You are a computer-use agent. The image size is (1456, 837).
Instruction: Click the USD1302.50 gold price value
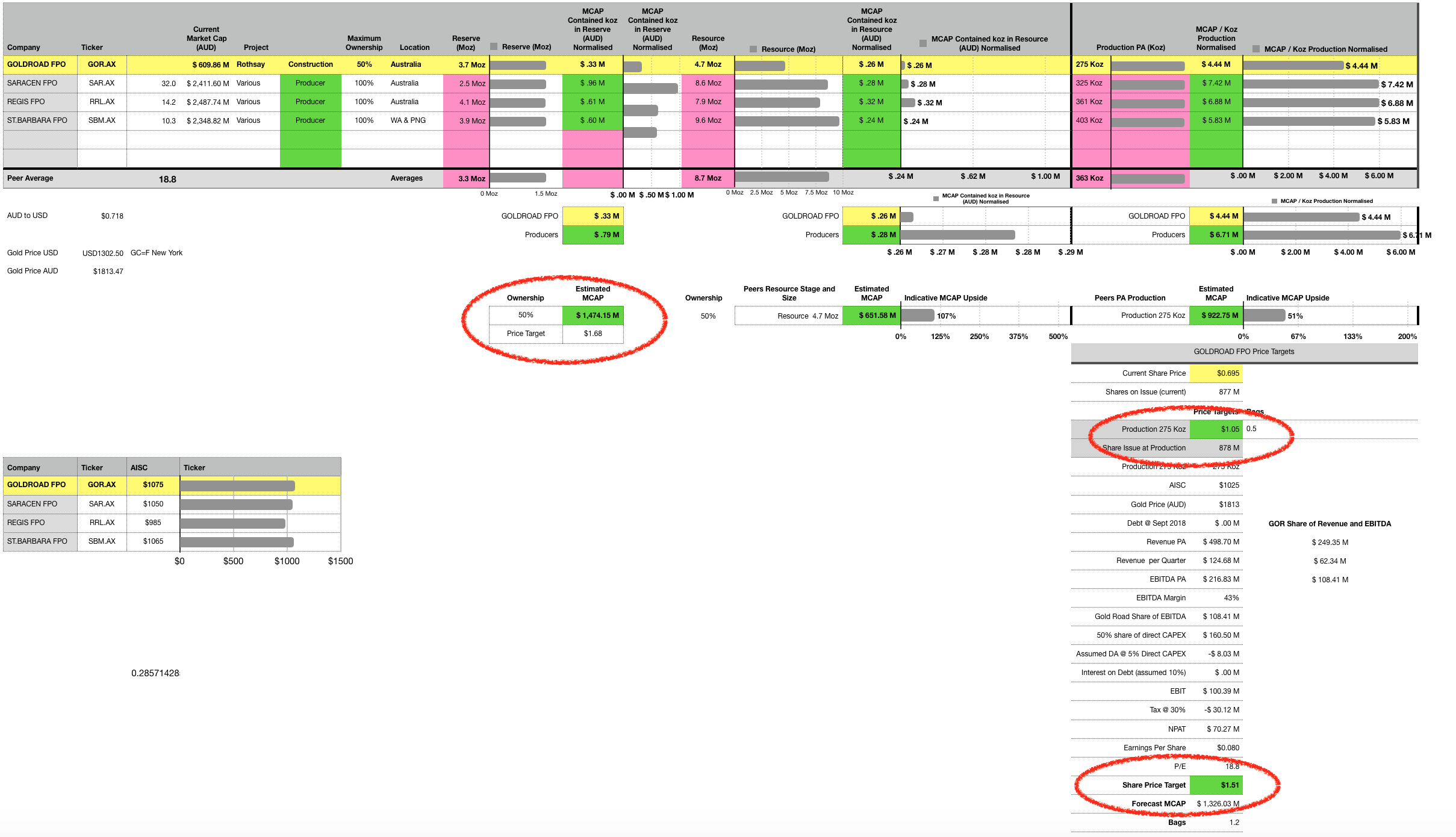(x=102, y=254)
